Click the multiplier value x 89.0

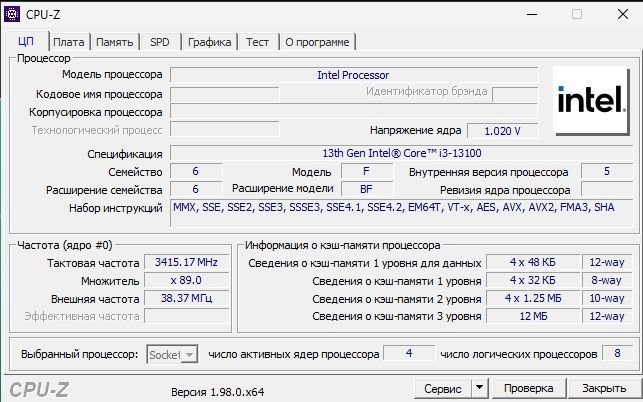tap(187, 280)
